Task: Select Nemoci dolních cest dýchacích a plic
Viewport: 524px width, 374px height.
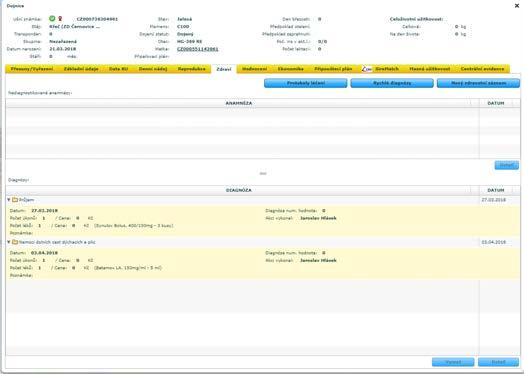Action: tap(57, 242)
